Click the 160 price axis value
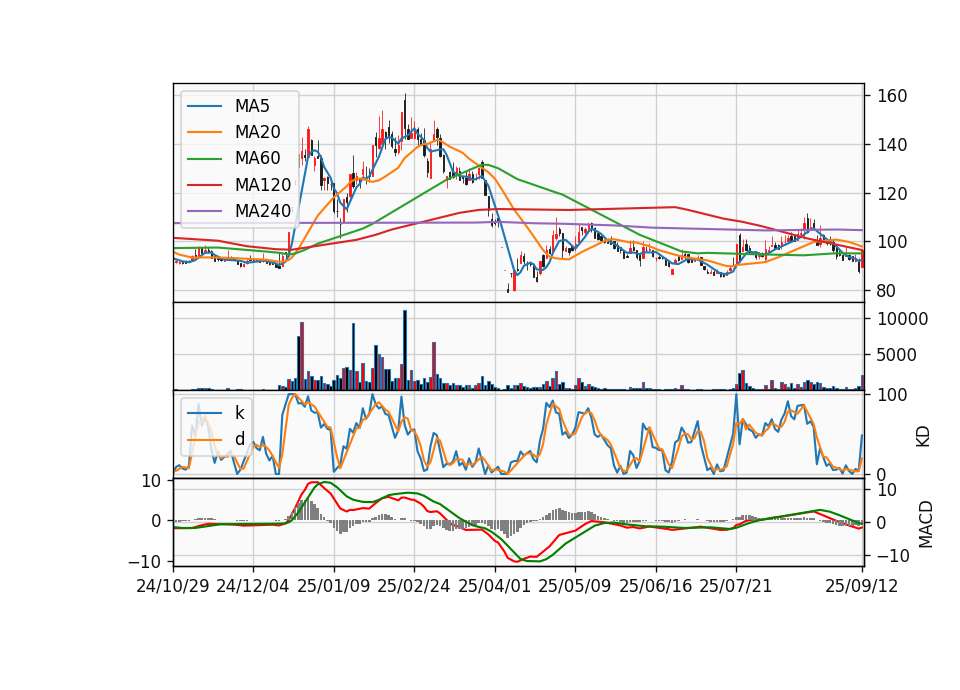 pyautogui.click(x=892, y=96)
